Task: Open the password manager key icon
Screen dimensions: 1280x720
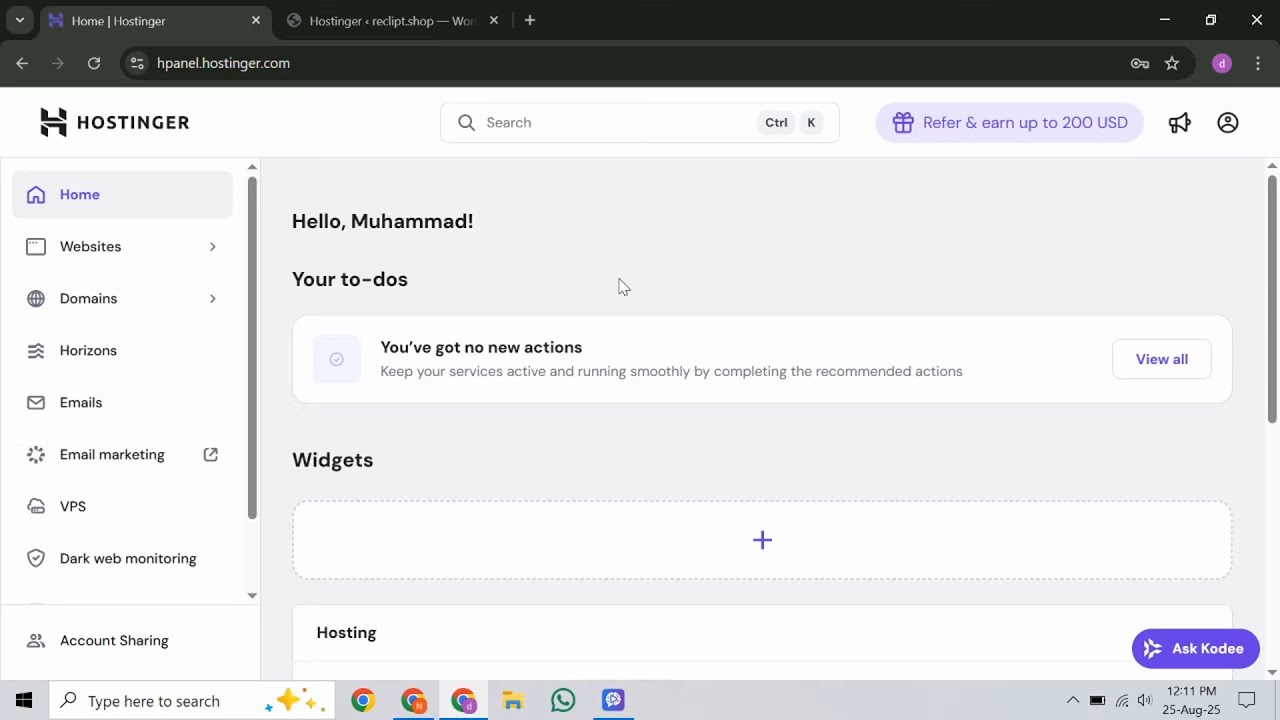Action: point(1140,63)
